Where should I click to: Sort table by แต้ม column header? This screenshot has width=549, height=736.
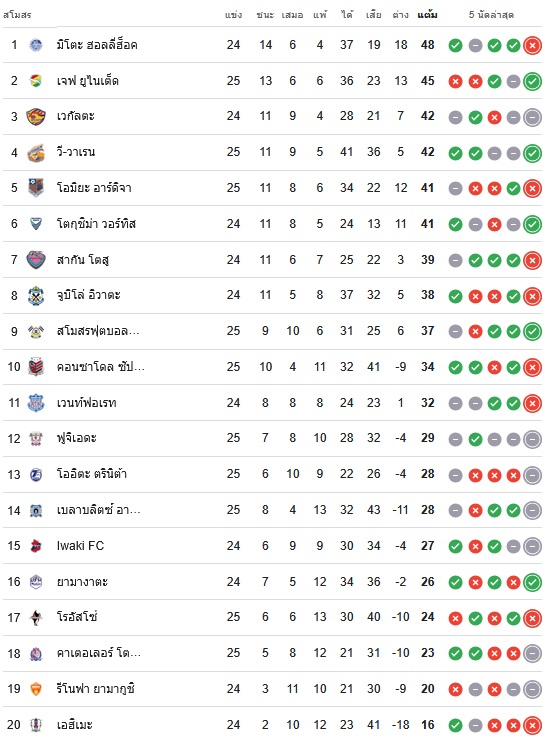tap(427, 15)
